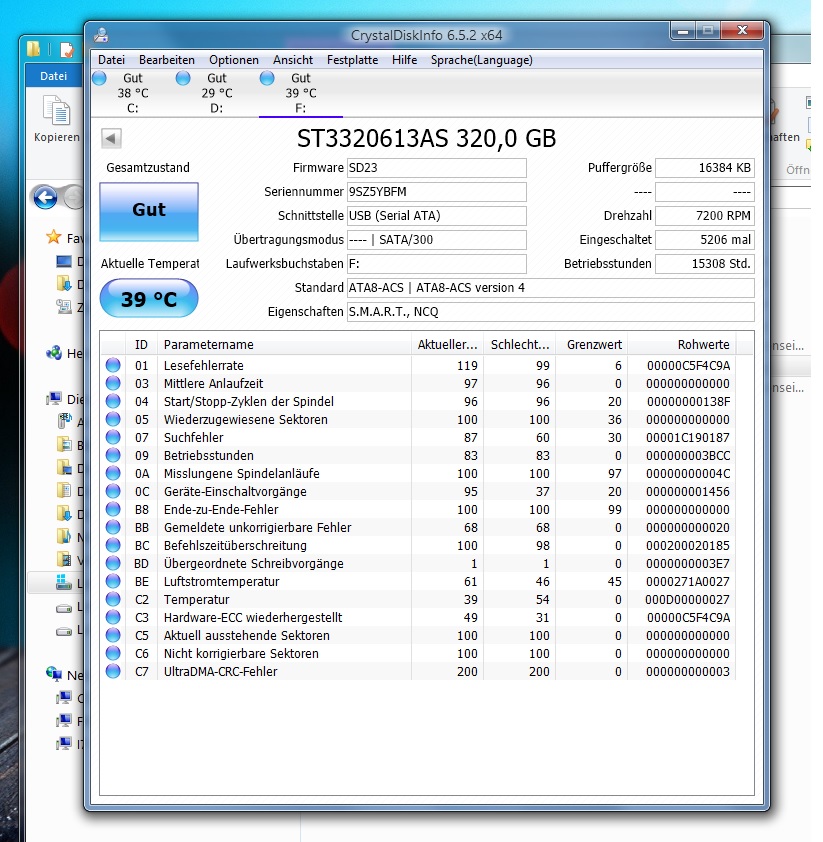
Task: Open the Hilfe menu
Action: [404, 60]
